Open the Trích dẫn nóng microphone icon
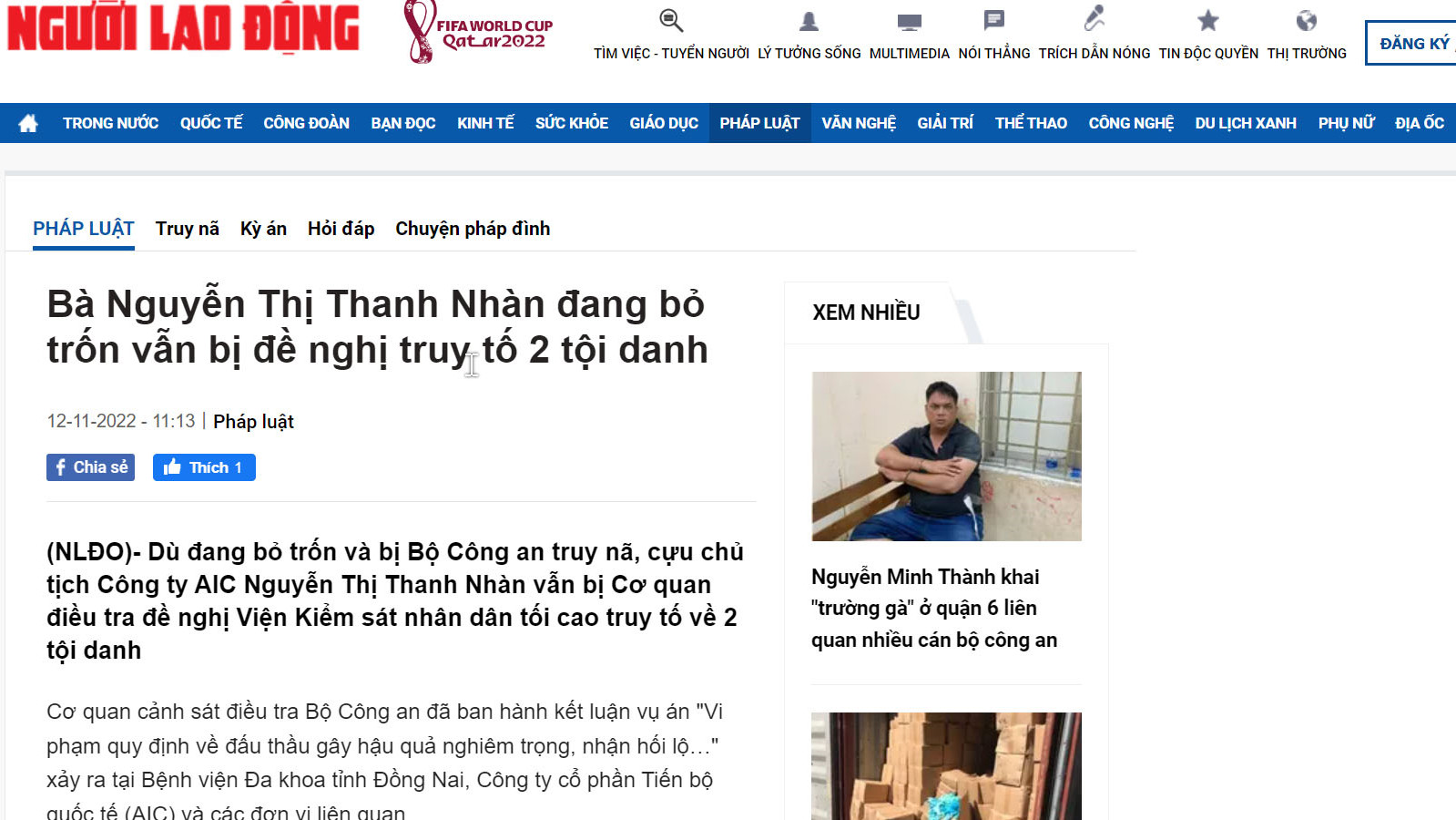This screenshot has width=1456, height=820. click(x=1094, y=18)
